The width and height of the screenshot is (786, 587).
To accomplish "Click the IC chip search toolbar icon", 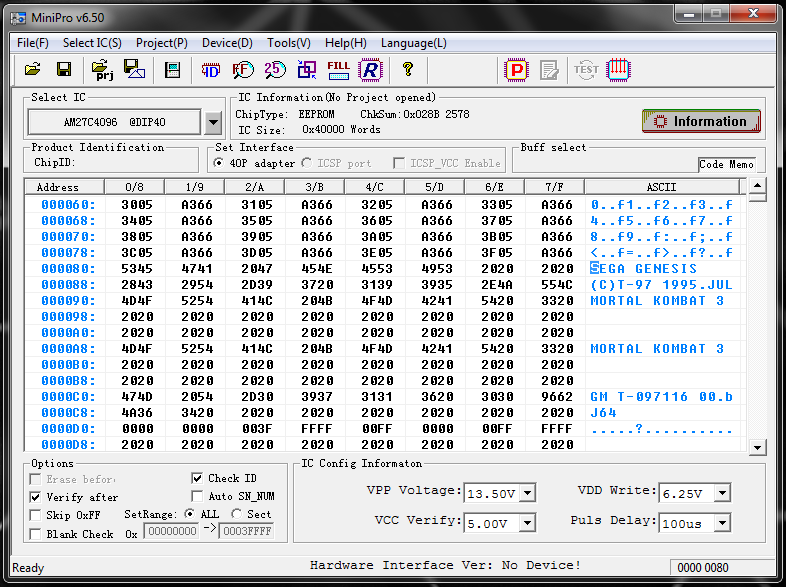I will 172,70.
